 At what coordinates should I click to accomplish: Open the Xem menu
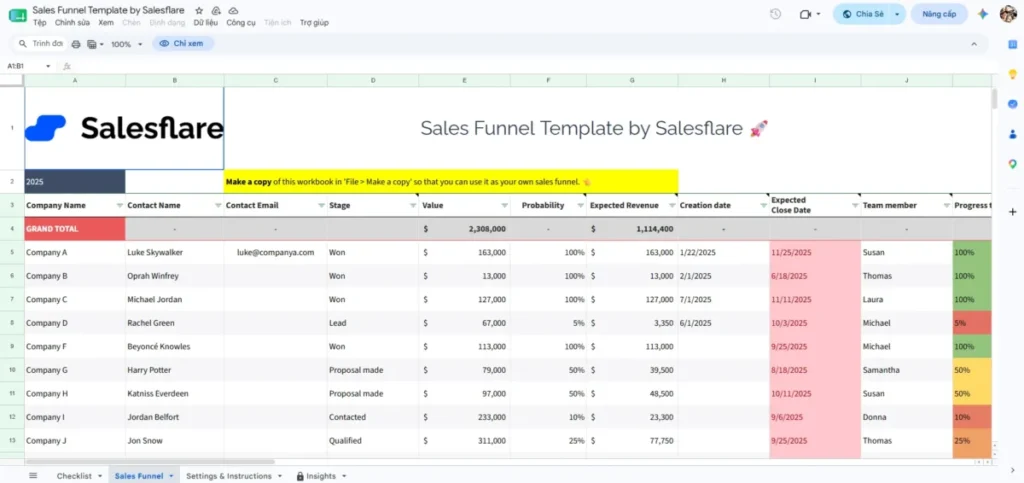(x=106, y=22)
